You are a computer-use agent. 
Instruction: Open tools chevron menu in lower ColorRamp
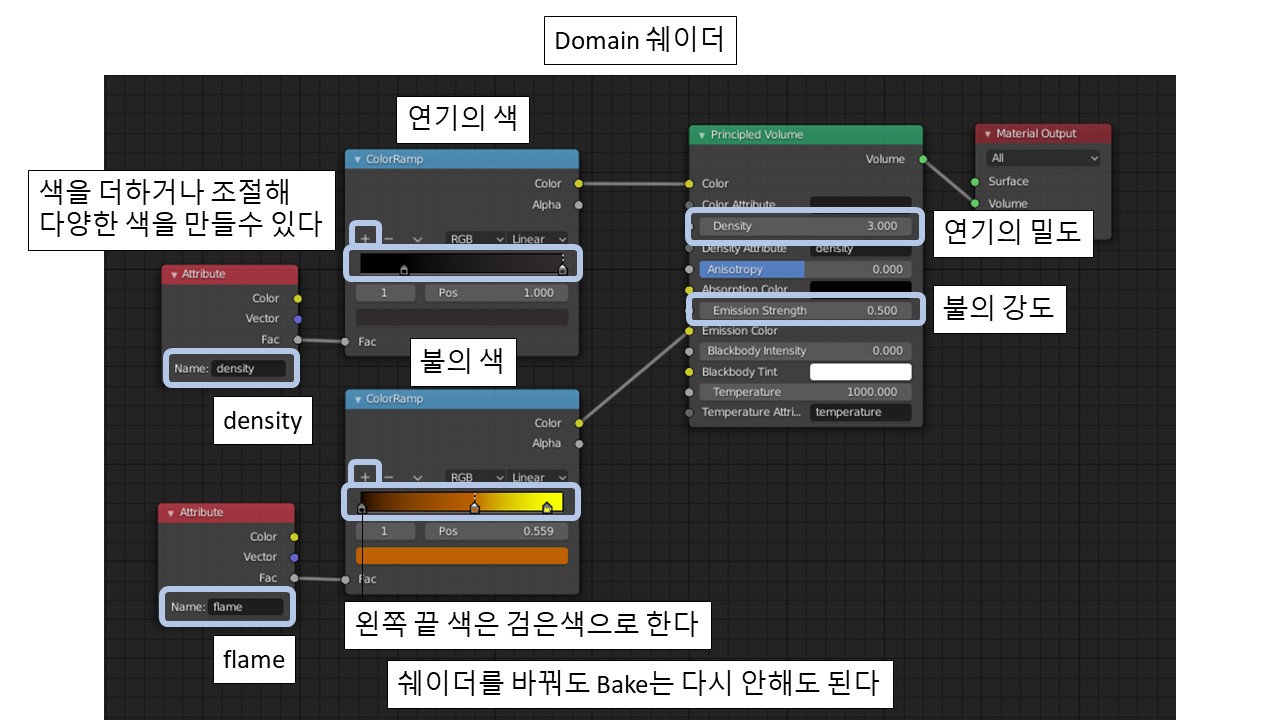click(417, 477)
